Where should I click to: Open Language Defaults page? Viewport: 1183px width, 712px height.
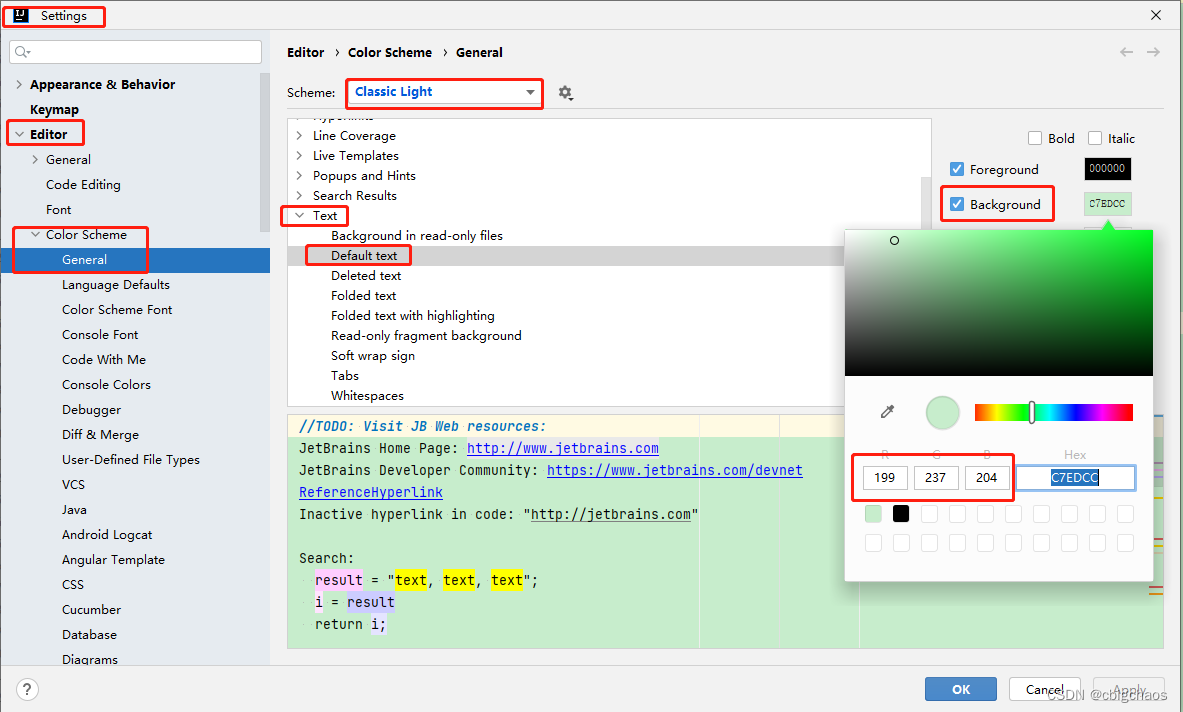pos(115,284)
